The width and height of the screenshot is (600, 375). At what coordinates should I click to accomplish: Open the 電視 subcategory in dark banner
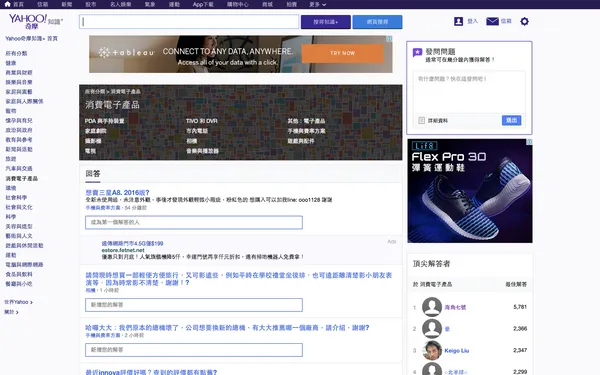pyautogui.click(x=90, y=151)
